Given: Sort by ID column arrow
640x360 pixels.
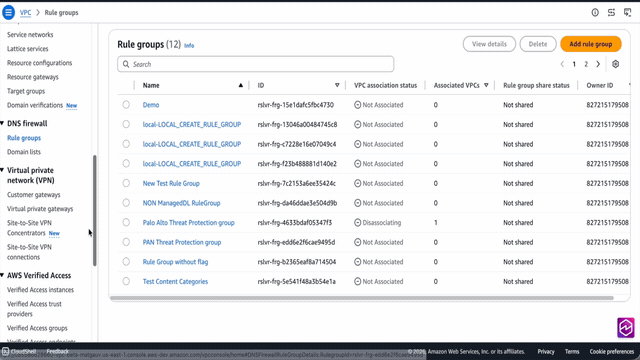Looking at the screenshot, I should (337, 85).
